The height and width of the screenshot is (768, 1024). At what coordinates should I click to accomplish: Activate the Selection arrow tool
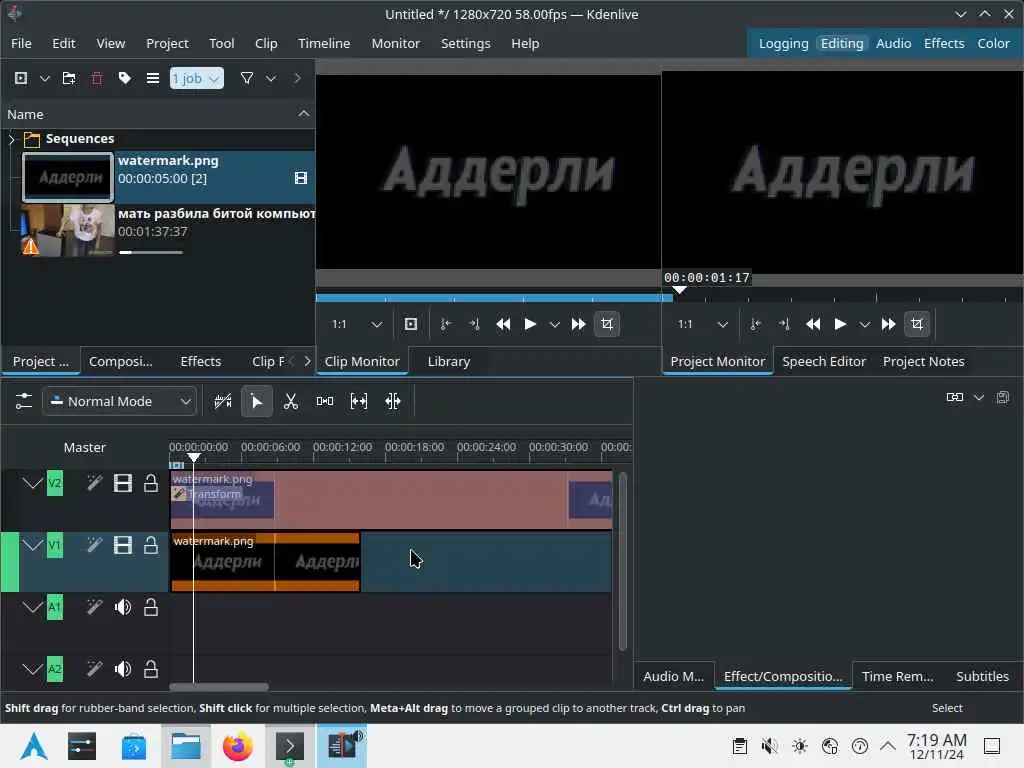(257, 401)
